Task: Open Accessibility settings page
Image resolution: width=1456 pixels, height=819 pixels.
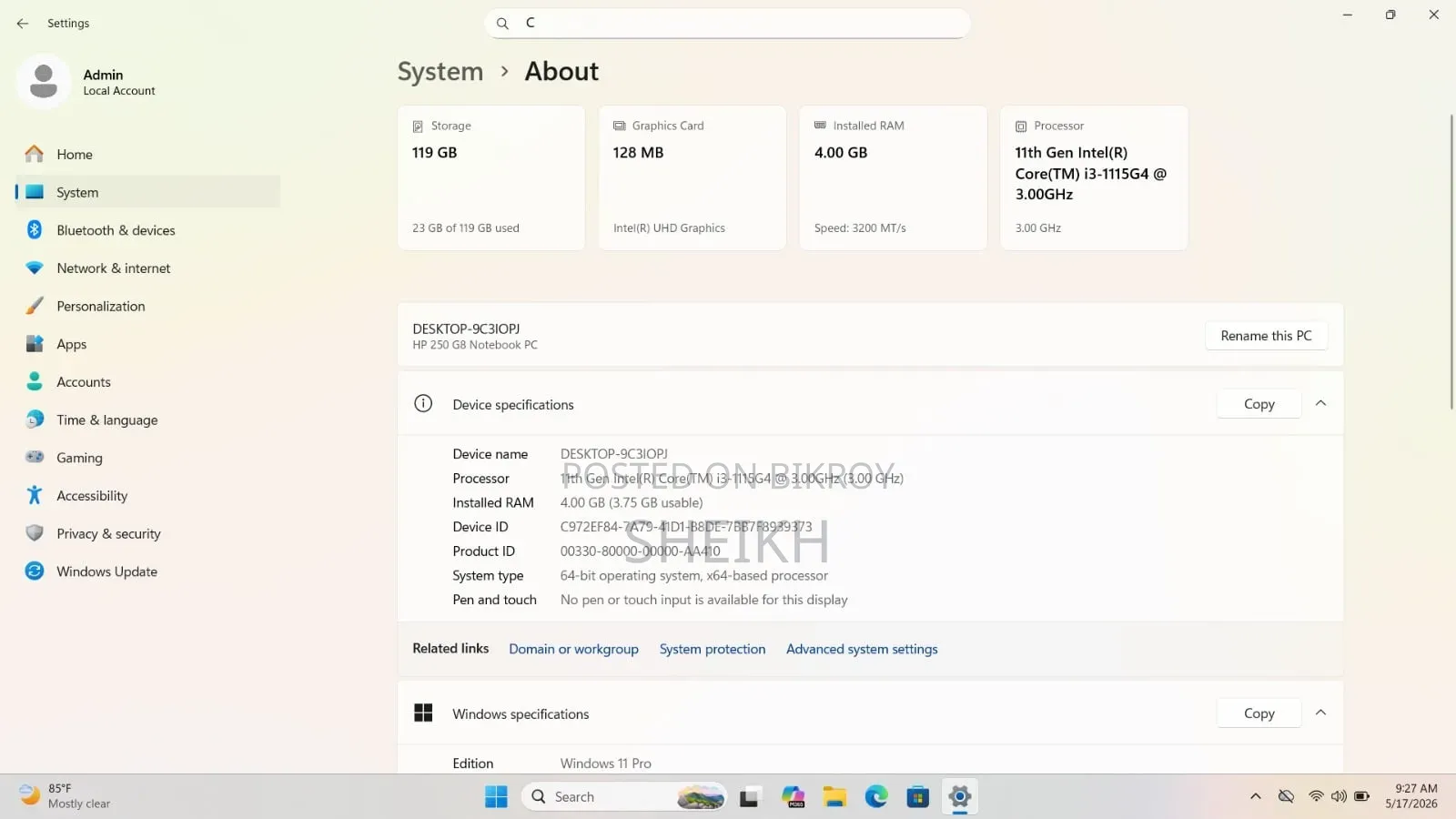Action: tap(148, 496)
